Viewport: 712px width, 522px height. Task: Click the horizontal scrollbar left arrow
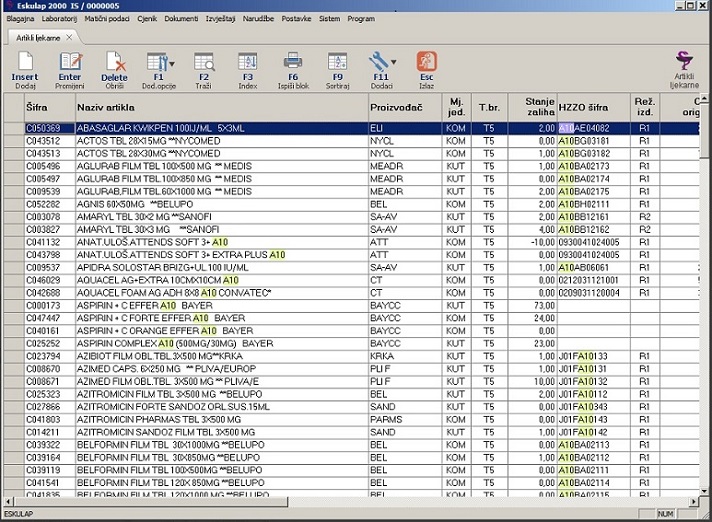pyautogui.click(x=8, y=501)
